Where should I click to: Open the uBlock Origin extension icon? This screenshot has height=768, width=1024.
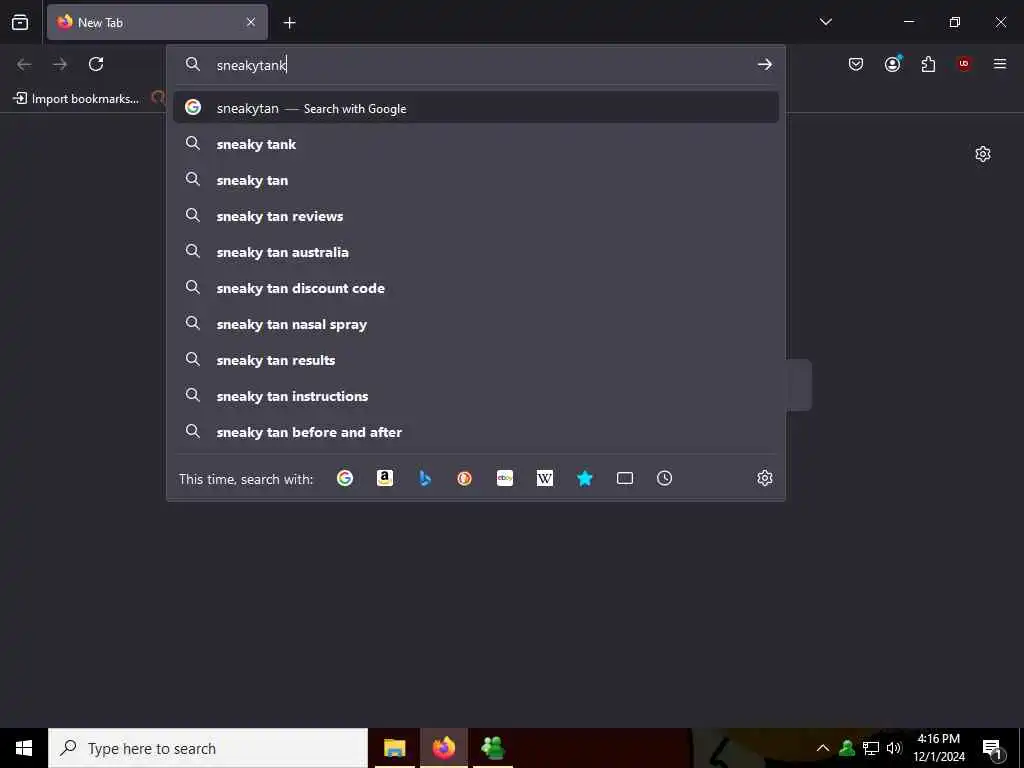click(x=964, y=64)
